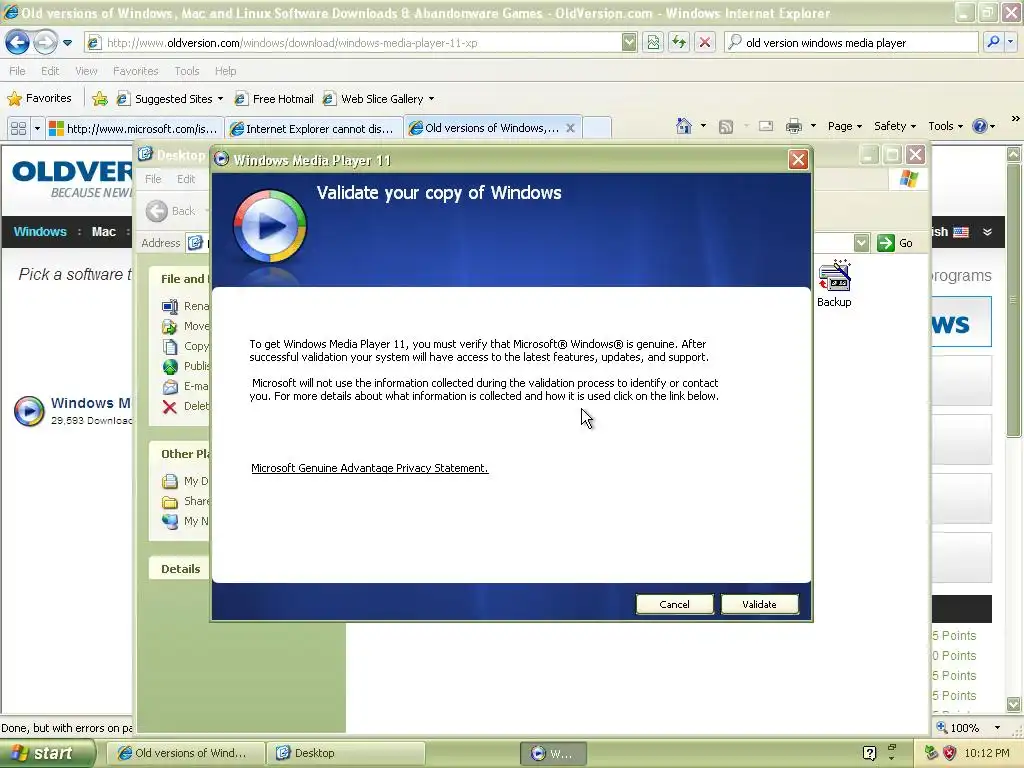The image size is (1024, 768).
Task: Switch to the Desktop taskbar item
Action: pos(345,753)
